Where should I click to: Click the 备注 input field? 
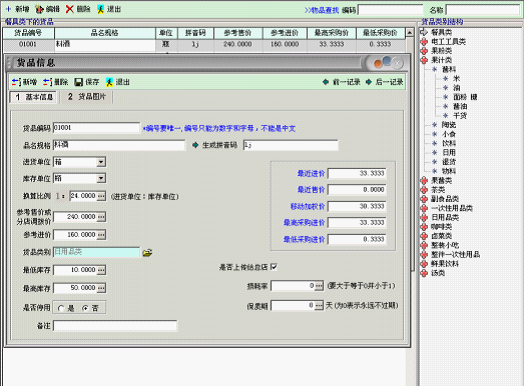[115, 326]
